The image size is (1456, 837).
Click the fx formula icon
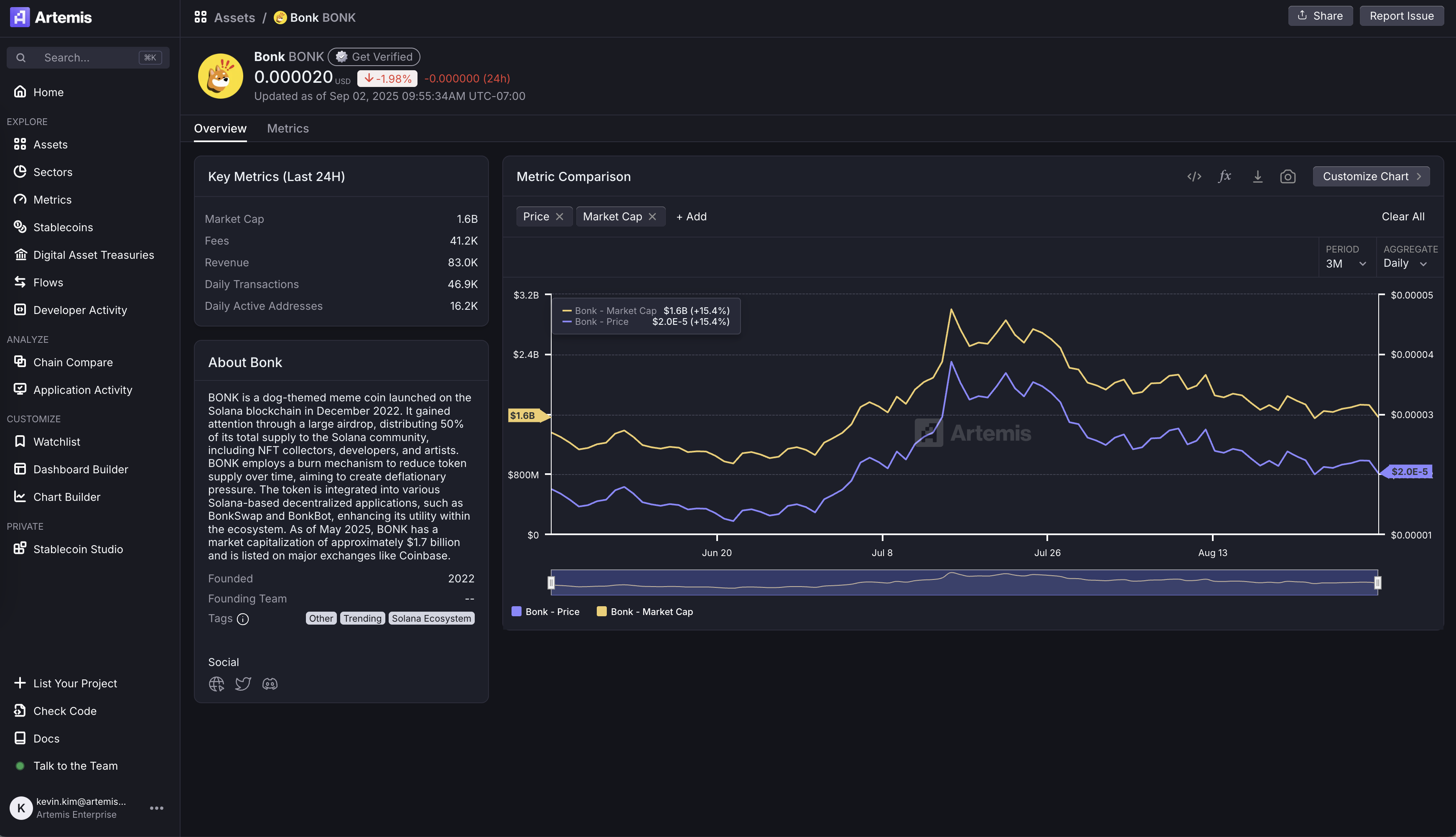1224,176
